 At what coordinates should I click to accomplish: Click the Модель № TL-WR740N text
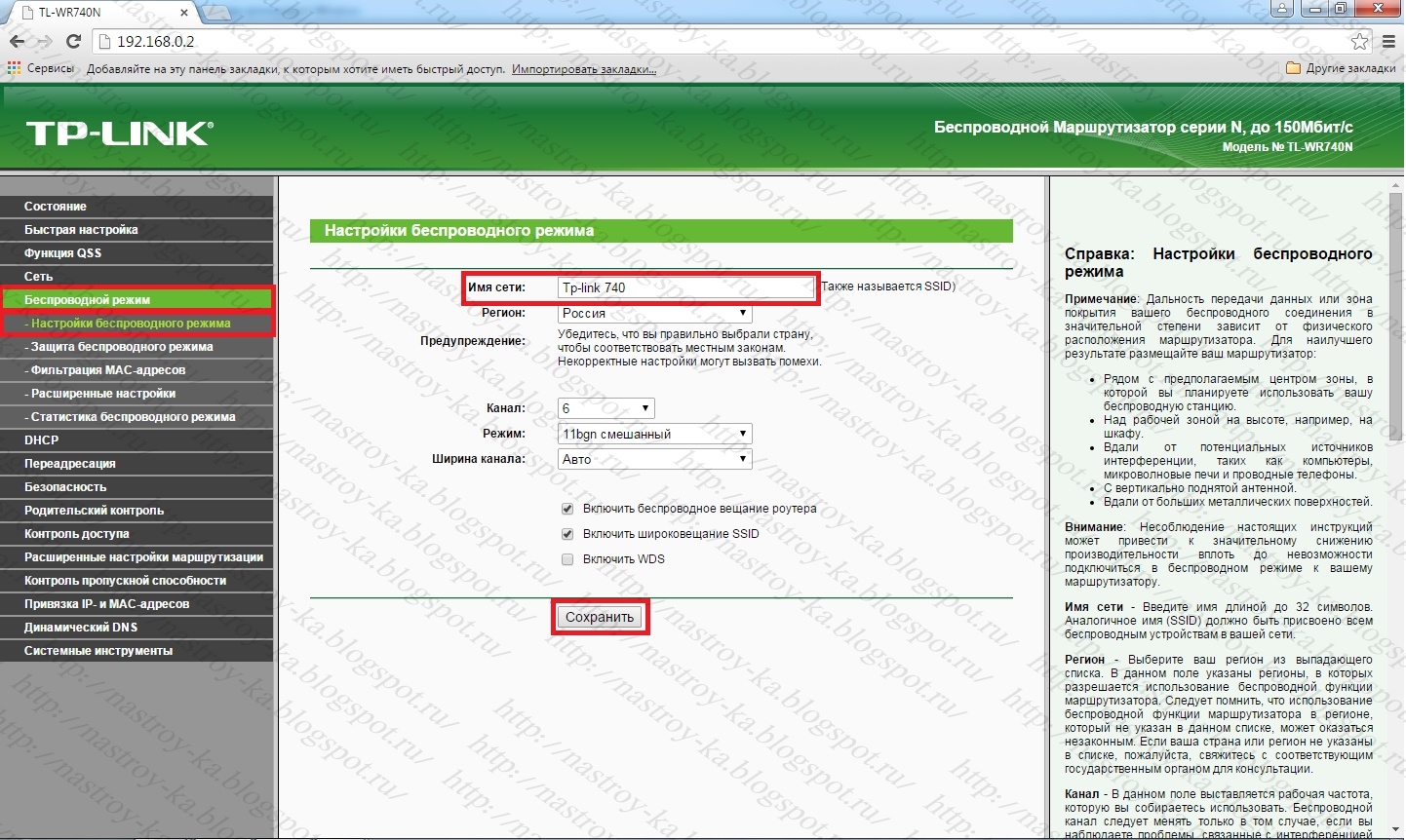(1287, 147)
